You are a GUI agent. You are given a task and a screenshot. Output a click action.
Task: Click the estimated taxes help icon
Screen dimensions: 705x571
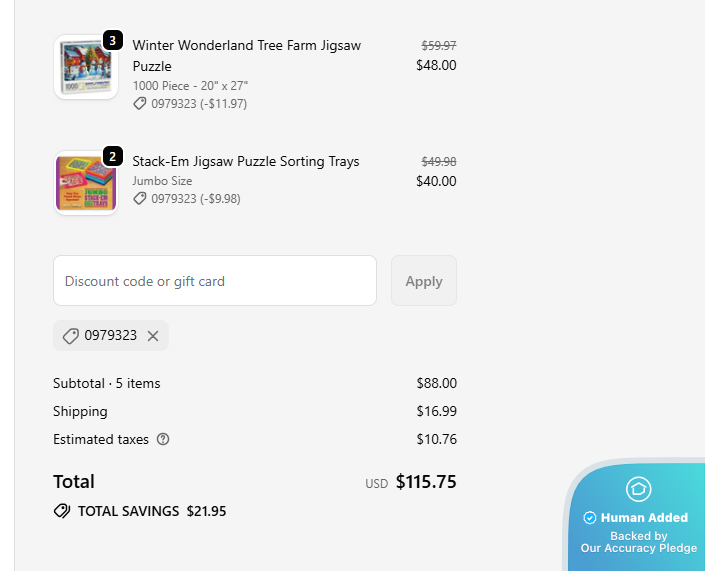point(163,439)
